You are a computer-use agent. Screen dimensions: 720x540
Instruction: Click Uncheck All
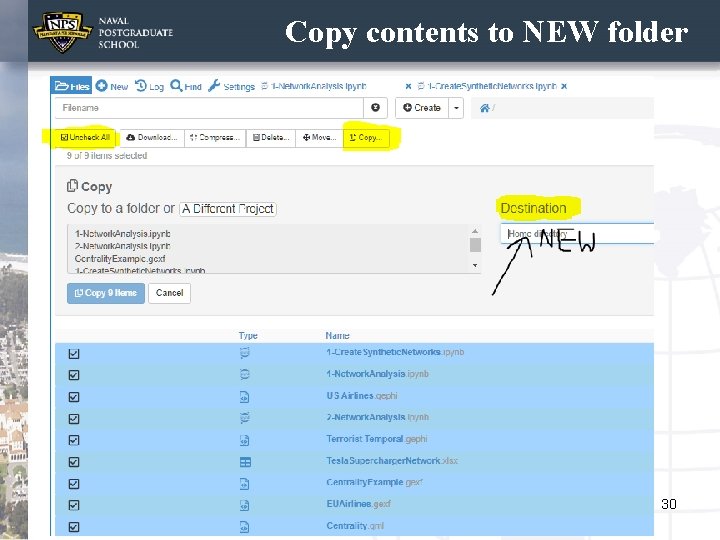click(x=85, y=137)
